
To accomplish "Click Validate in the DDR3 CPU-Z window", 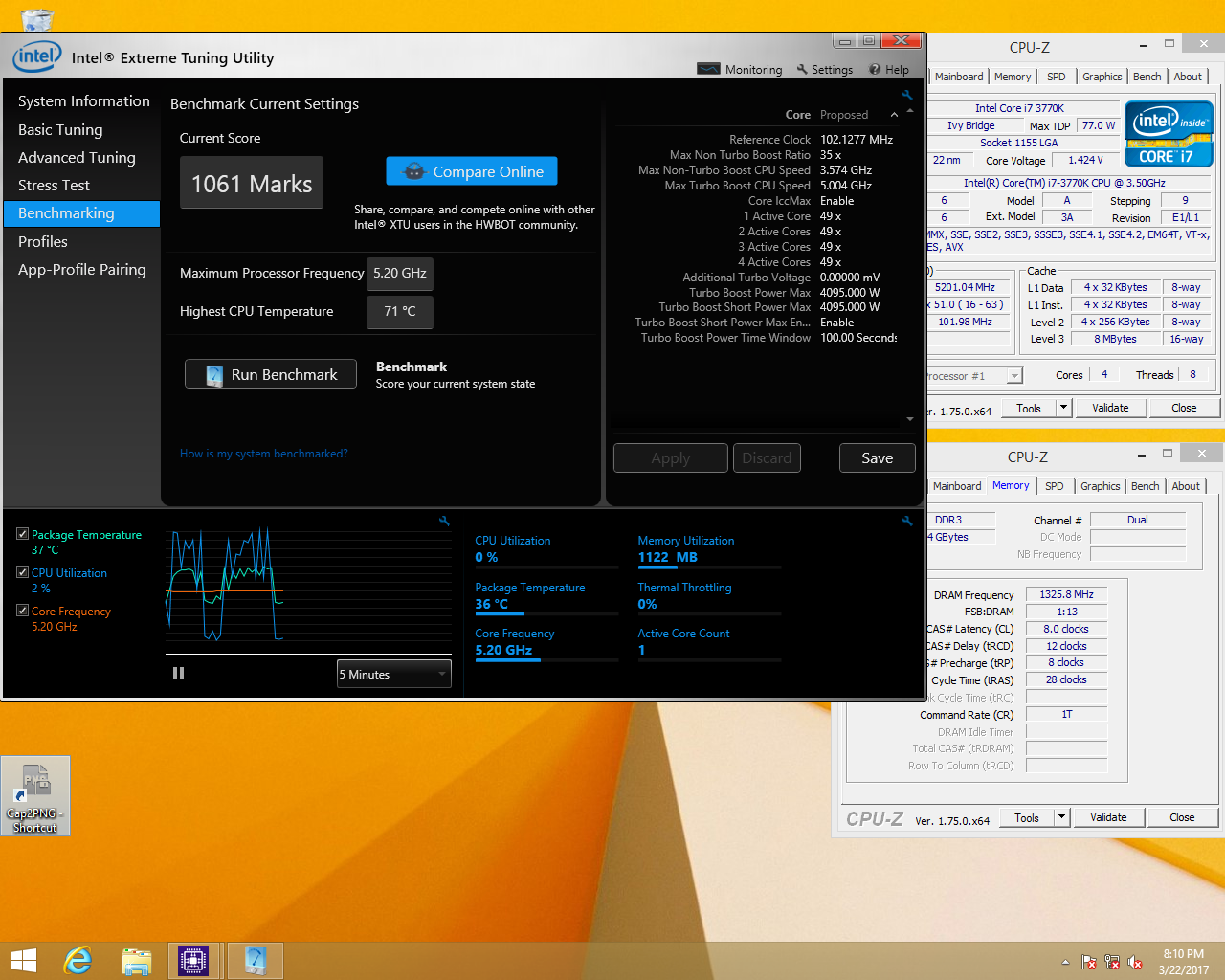I will pos(1109,817).
